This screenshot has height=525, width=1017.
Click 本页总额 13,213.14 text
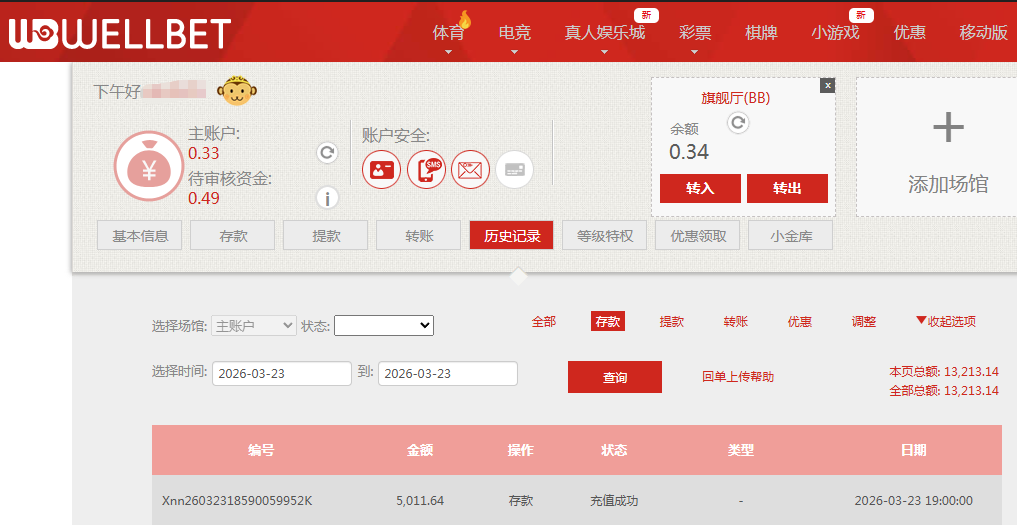click(944, 372)
